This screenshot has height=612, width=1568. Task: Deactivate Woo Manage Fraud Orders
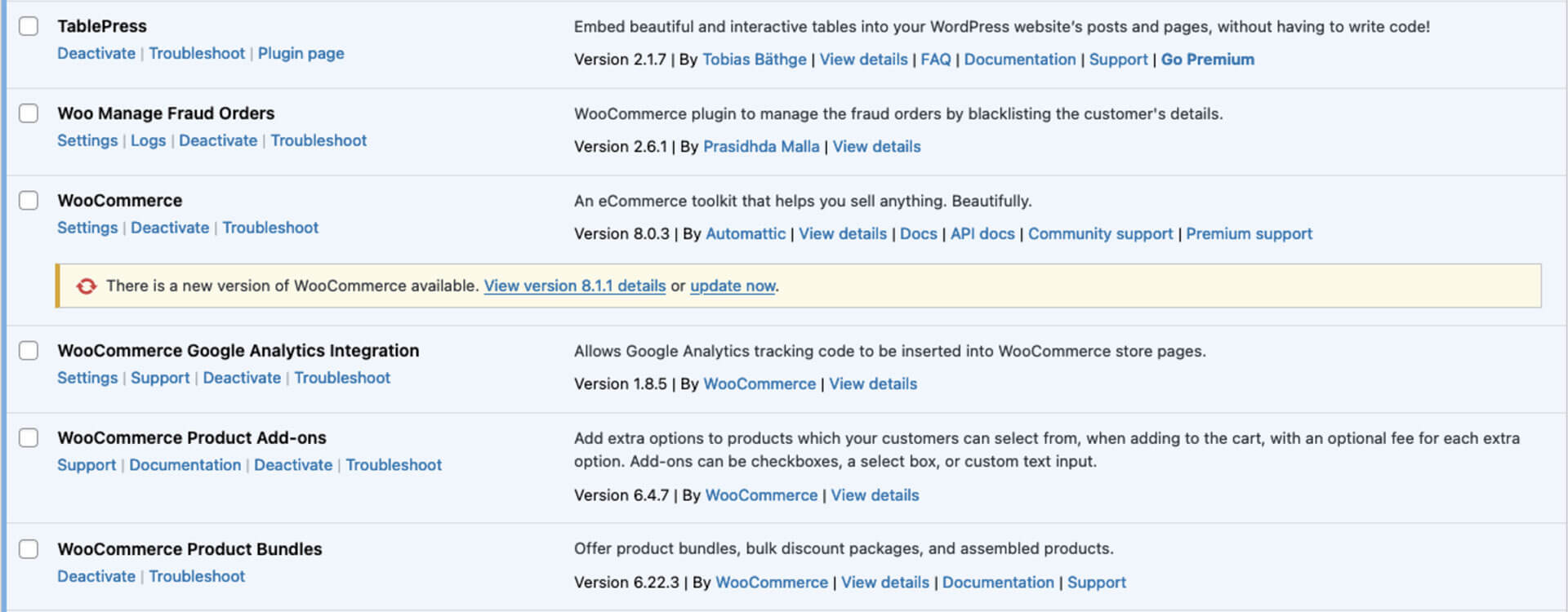click(218, 140)
